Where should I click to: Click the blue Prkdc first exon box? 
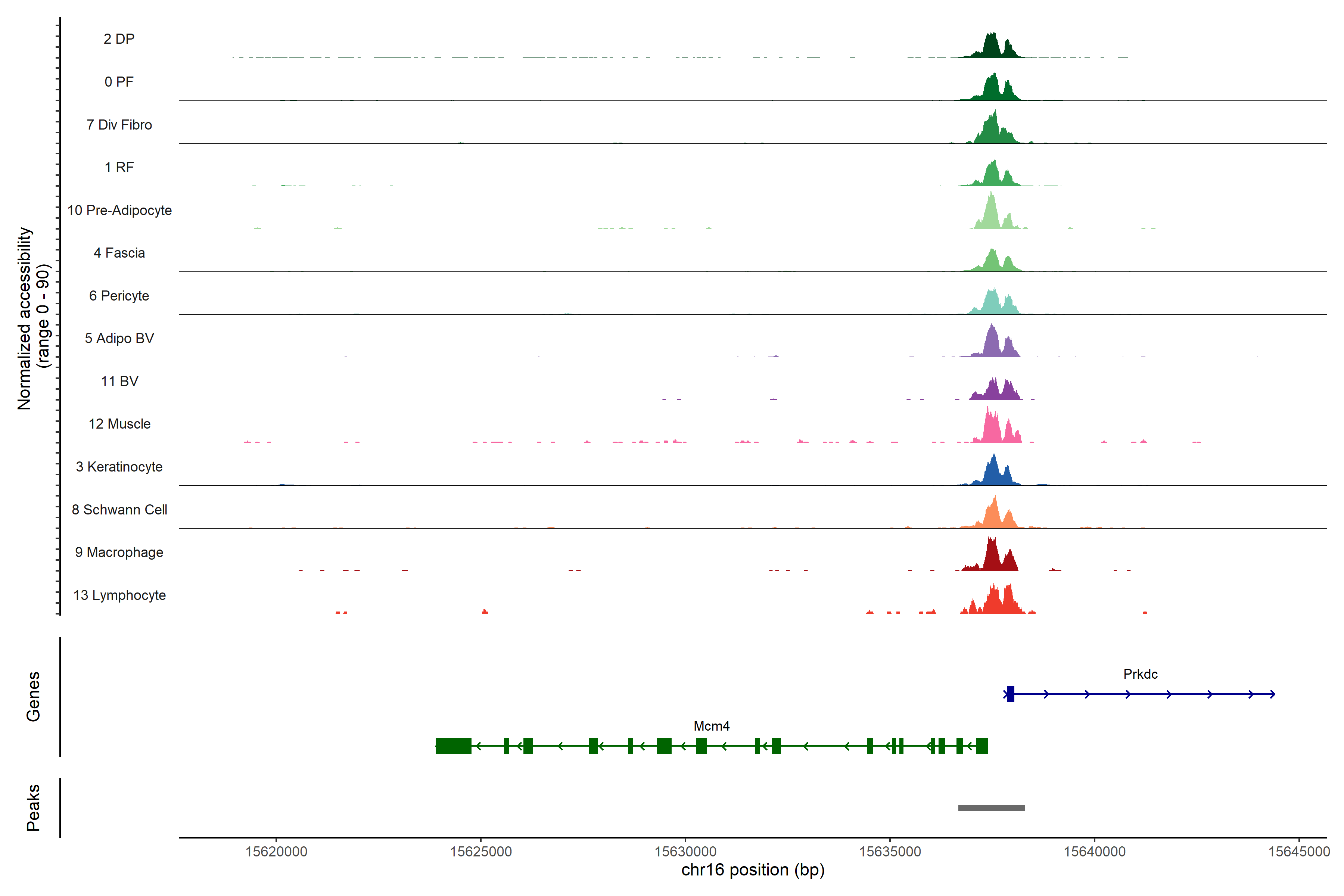coord(1010,694)
